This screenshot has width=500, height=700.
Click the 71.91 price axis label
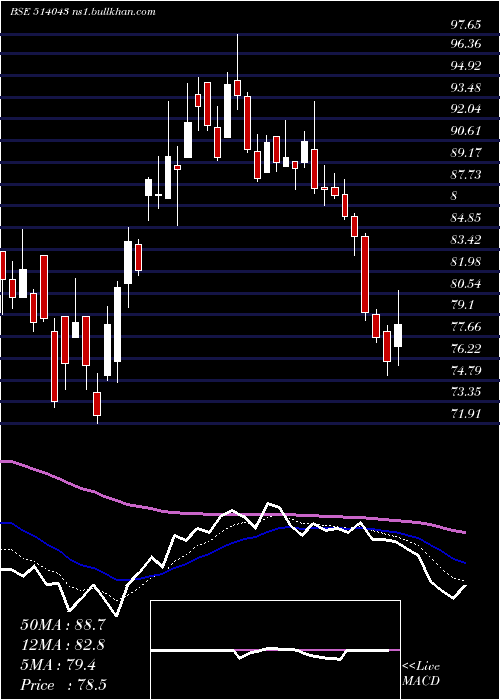click(466, 414)
